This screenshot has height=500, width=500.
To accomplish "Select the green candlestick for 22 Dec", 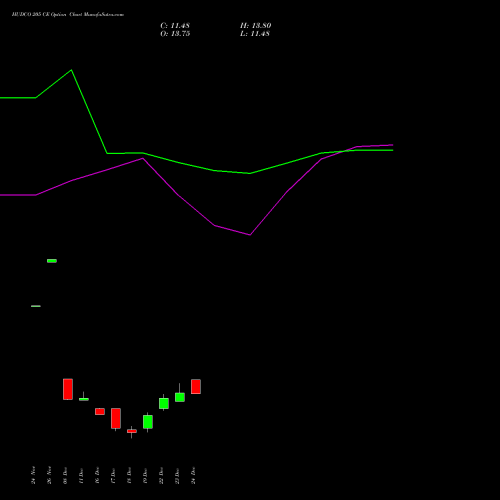I will coord(164,403).
